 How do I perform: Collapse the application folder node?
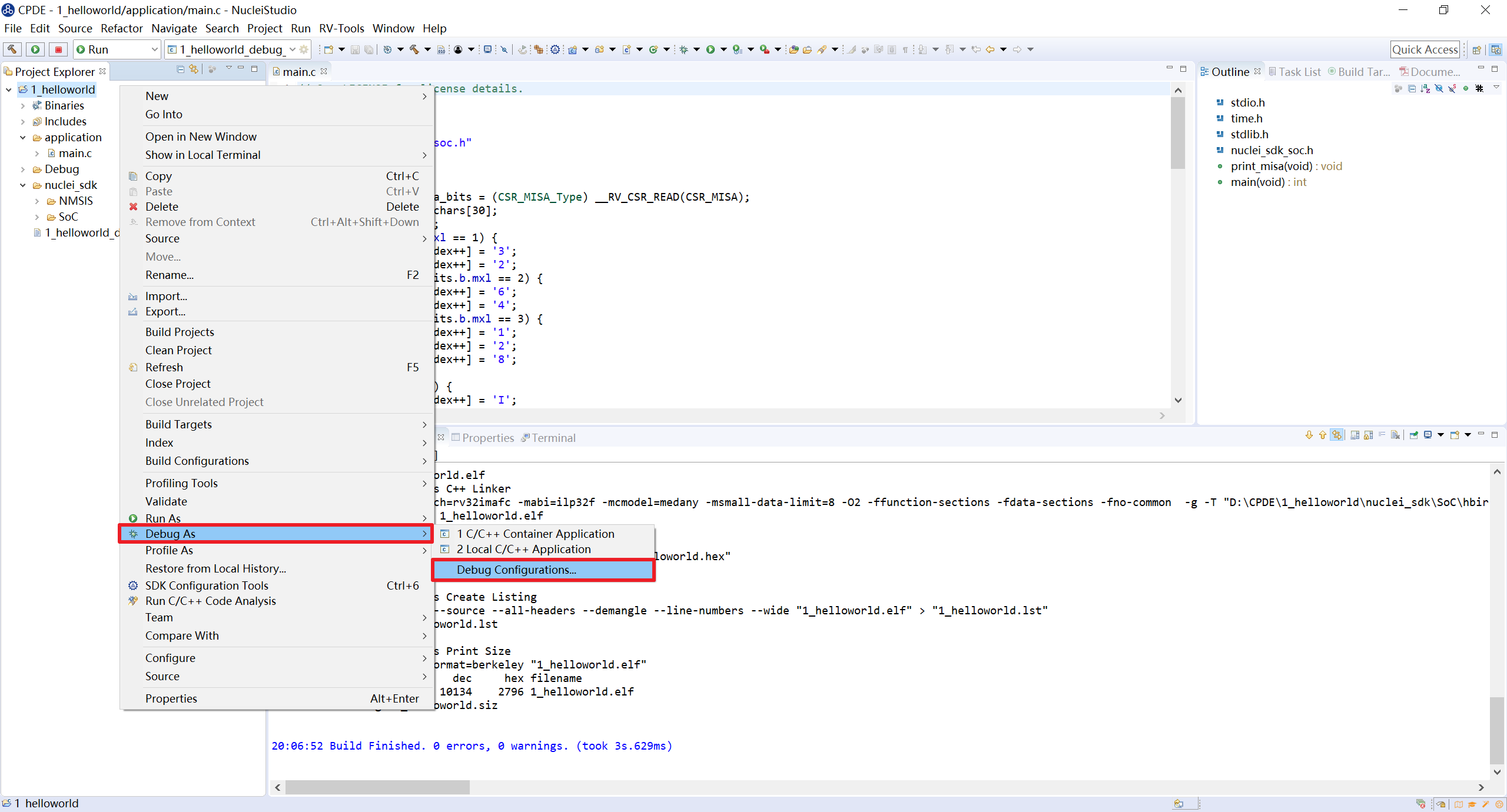[x=23, y=138]
